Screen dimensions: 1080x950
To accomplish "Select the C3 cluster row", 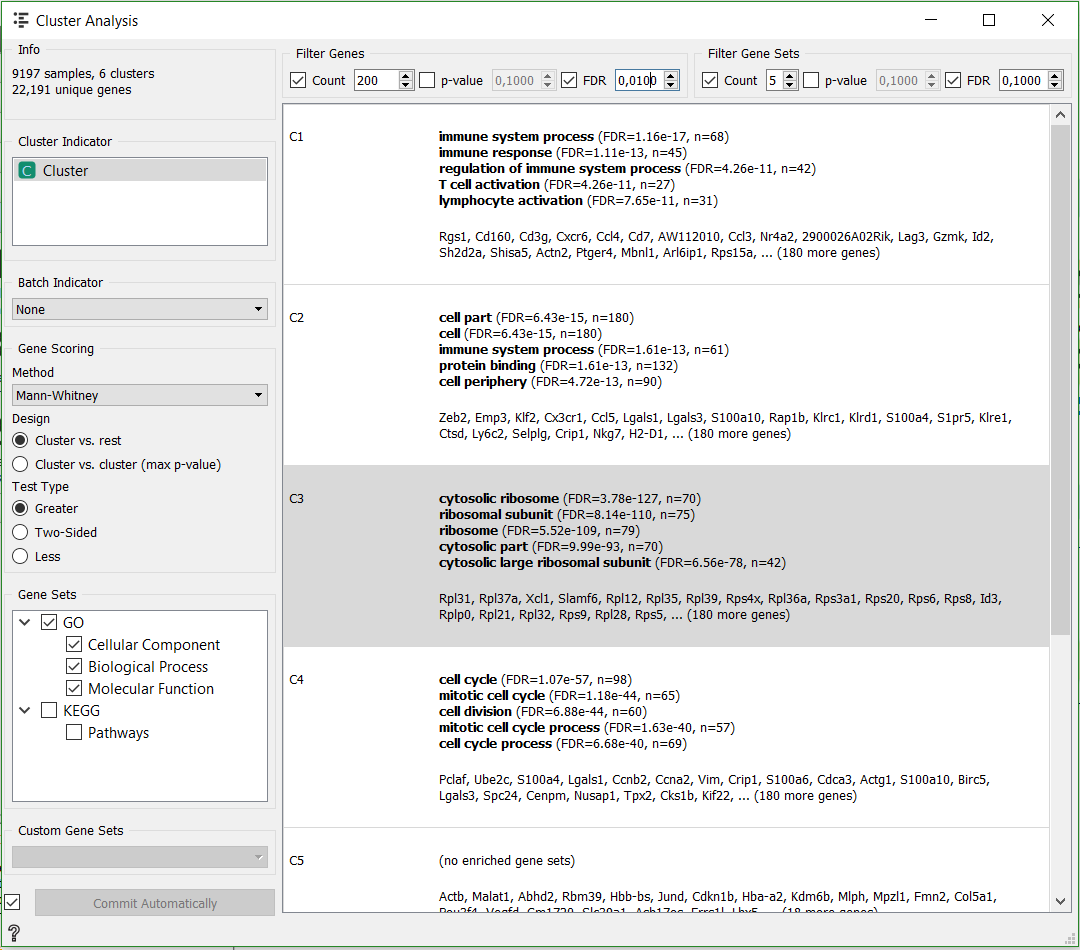I will point(666,556).
